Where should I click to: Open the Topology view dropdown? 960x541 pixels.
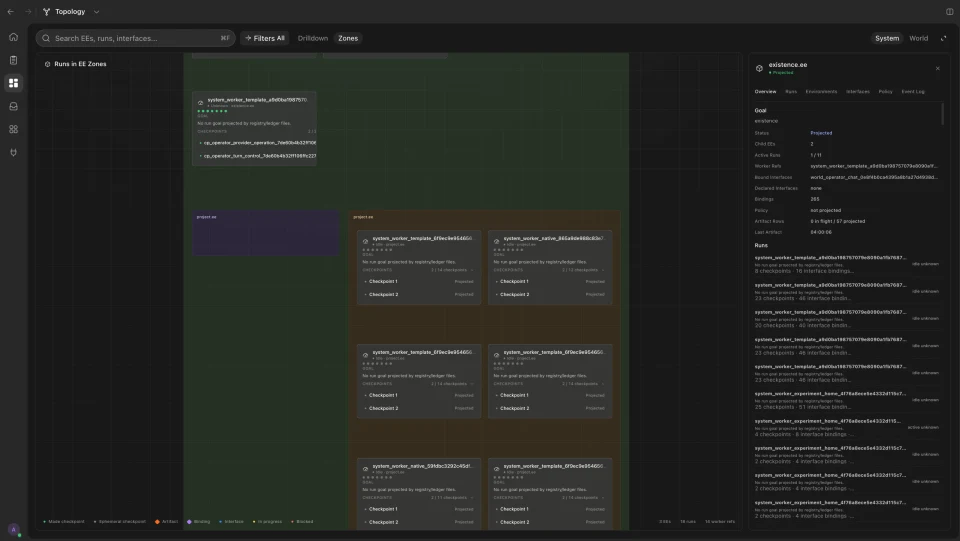pos(71,12)
